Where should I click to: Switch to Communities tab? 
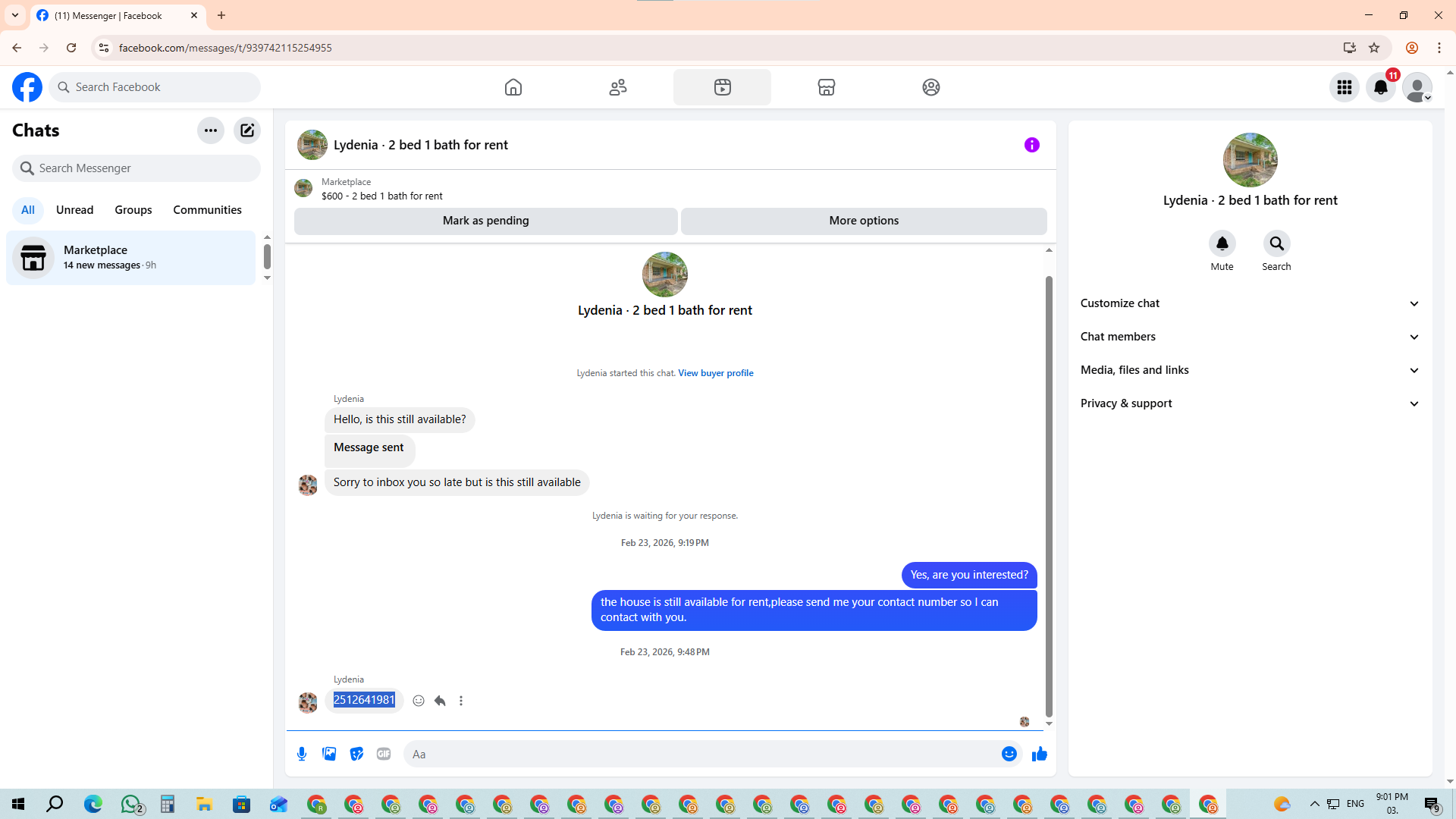207,210
